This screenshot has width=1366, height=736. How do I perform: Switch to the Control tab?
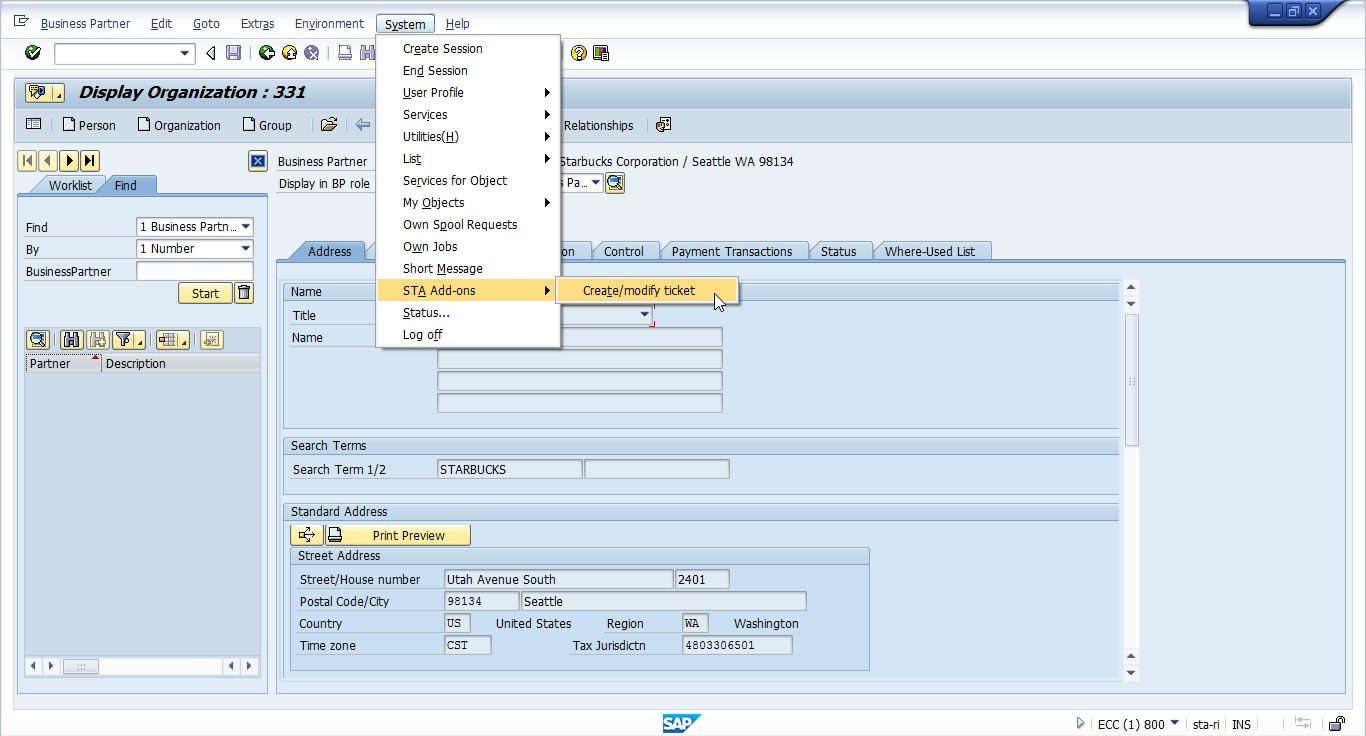[x=624, y=251]
